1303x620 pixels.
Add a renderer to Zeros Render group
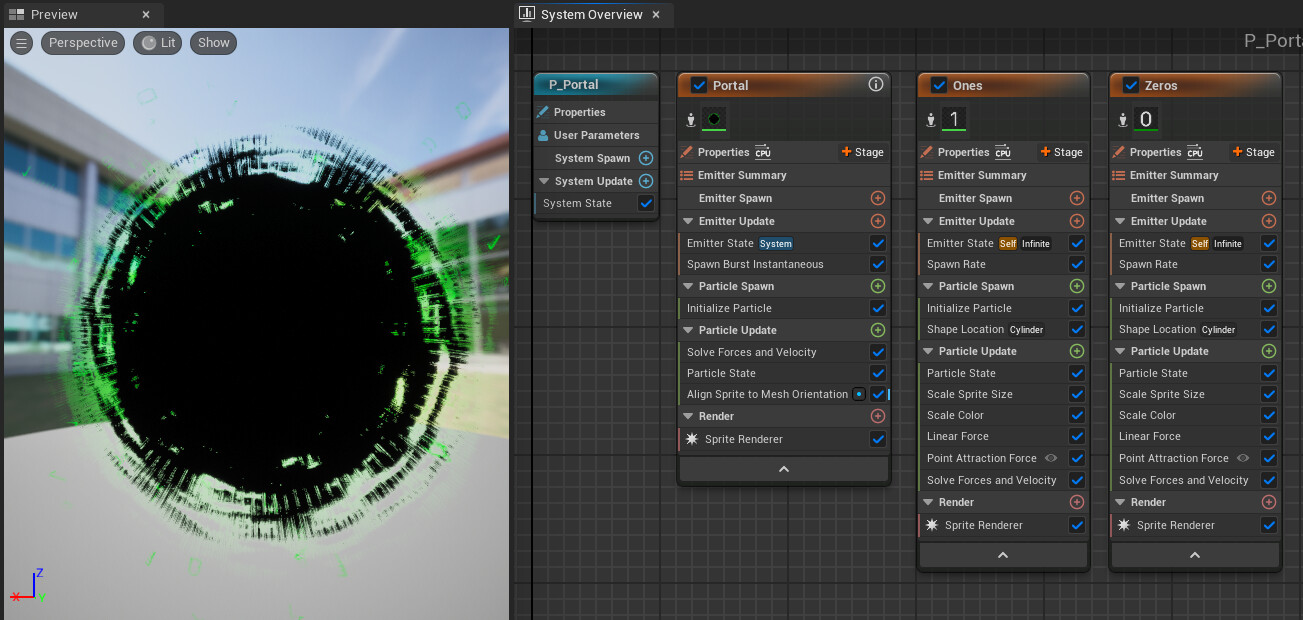point(1269,502)
